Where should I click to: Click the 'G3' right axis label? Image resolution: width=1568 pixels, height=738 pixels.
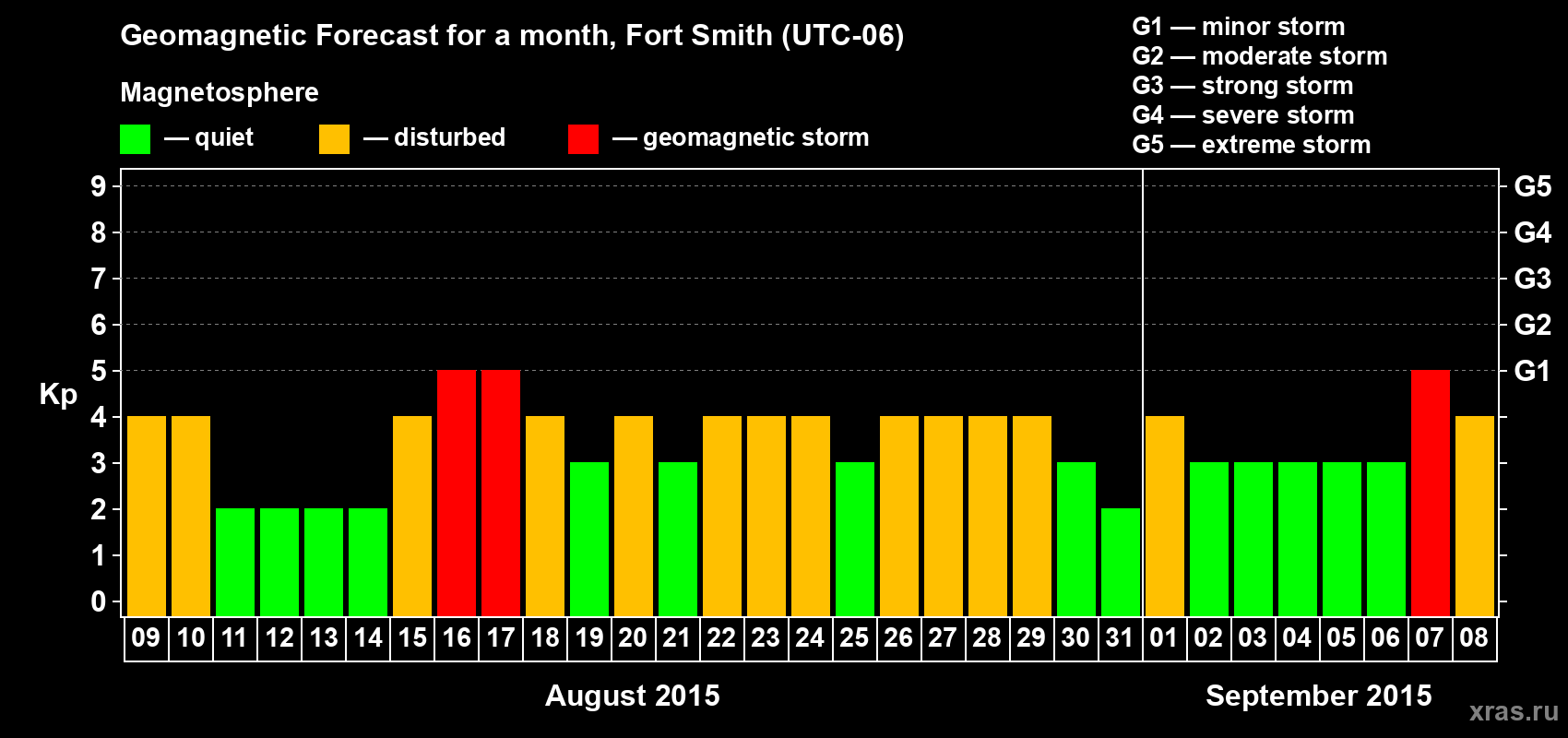pos(1532,279)
